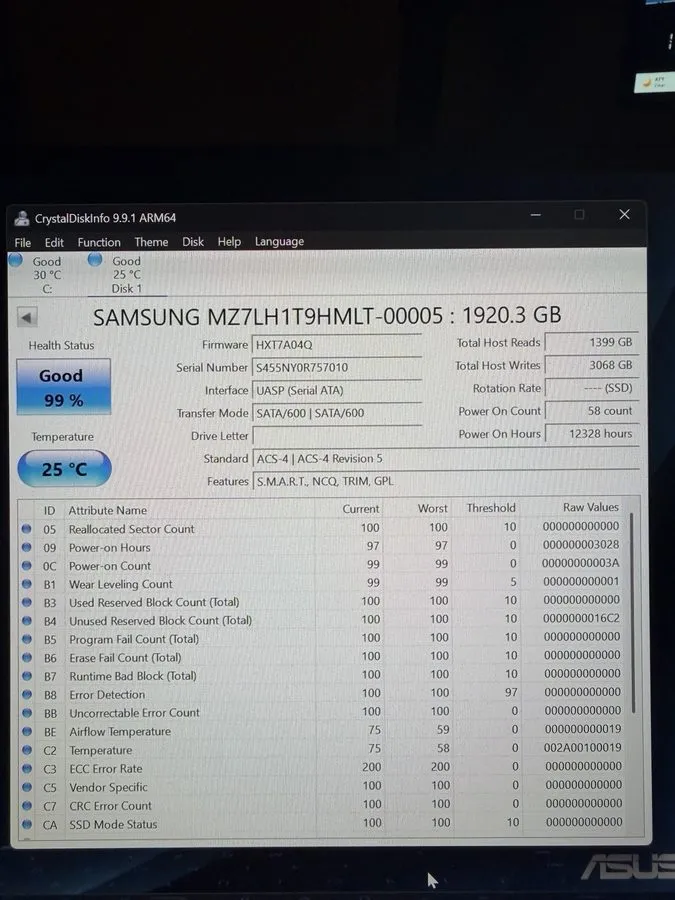
Task: Click the Standard field ACS-4
Action: 445,459
